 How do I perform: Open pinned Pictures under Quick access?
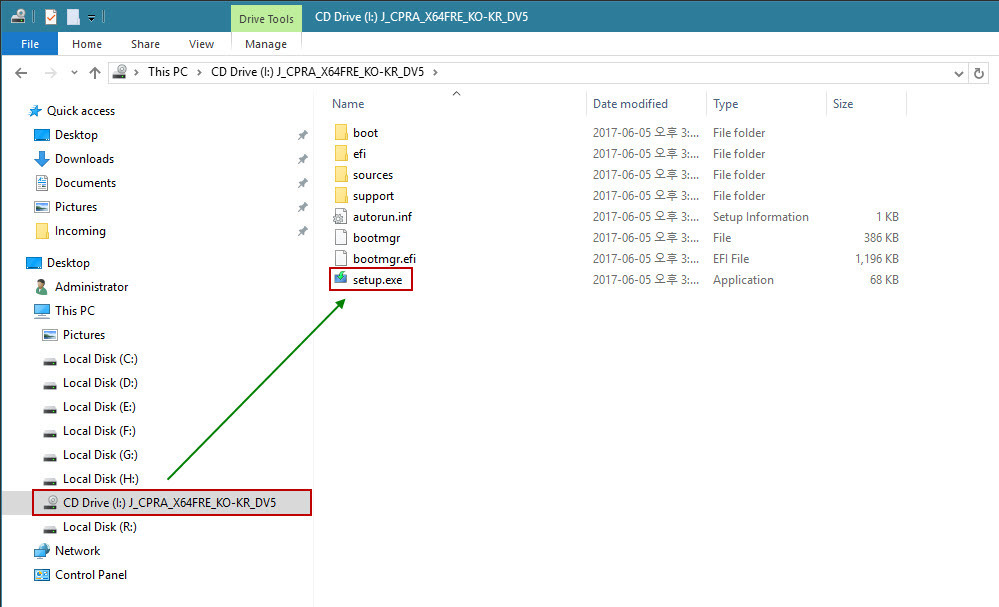pos(76,207)
